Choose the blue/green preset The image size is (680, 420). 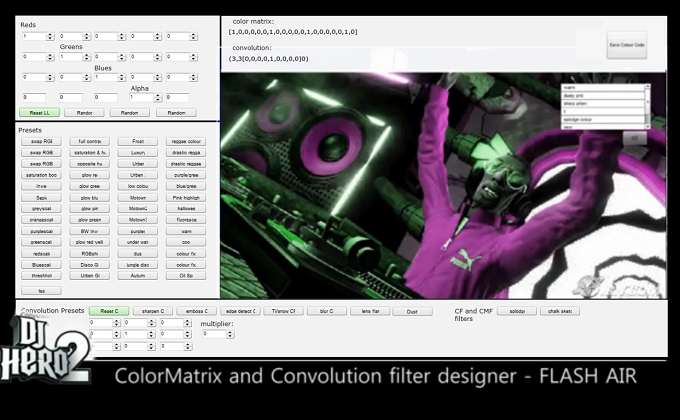tap(186, 186)
